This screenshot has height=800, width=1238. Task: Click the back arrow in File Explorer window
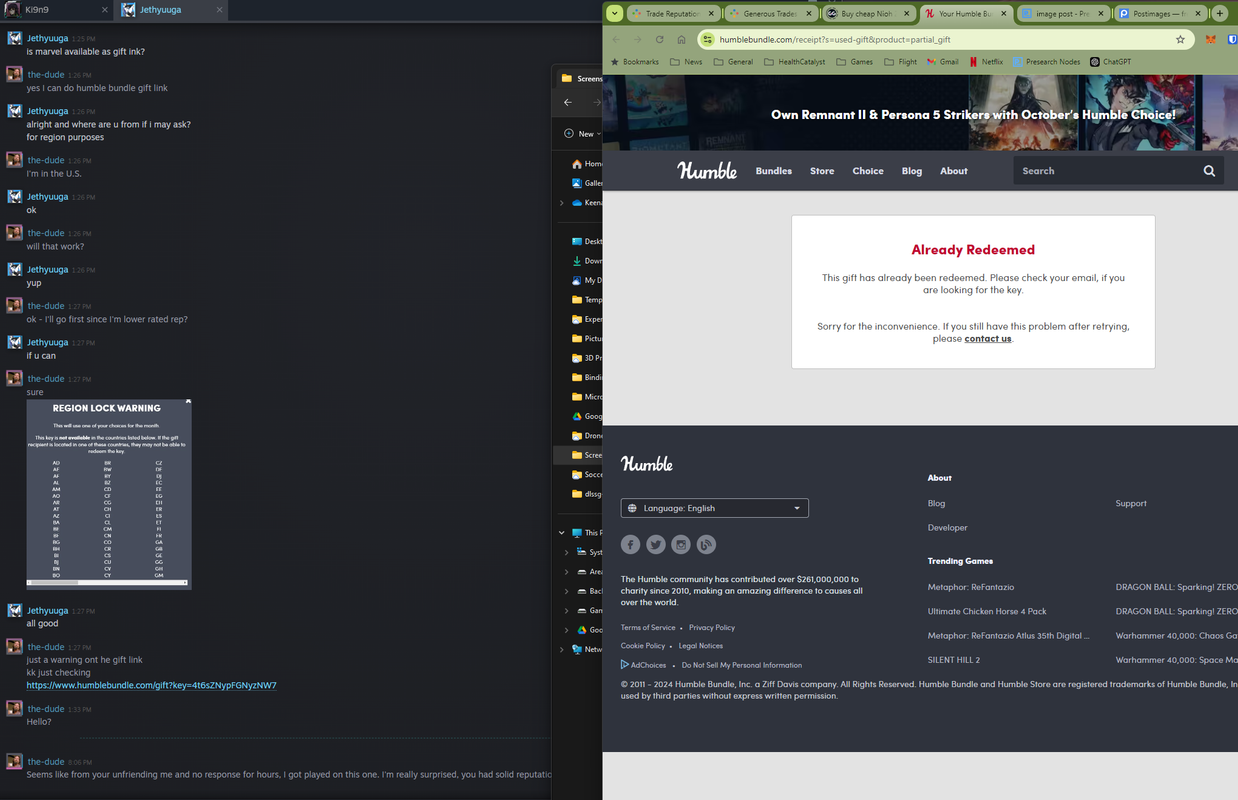coord(568,102)
